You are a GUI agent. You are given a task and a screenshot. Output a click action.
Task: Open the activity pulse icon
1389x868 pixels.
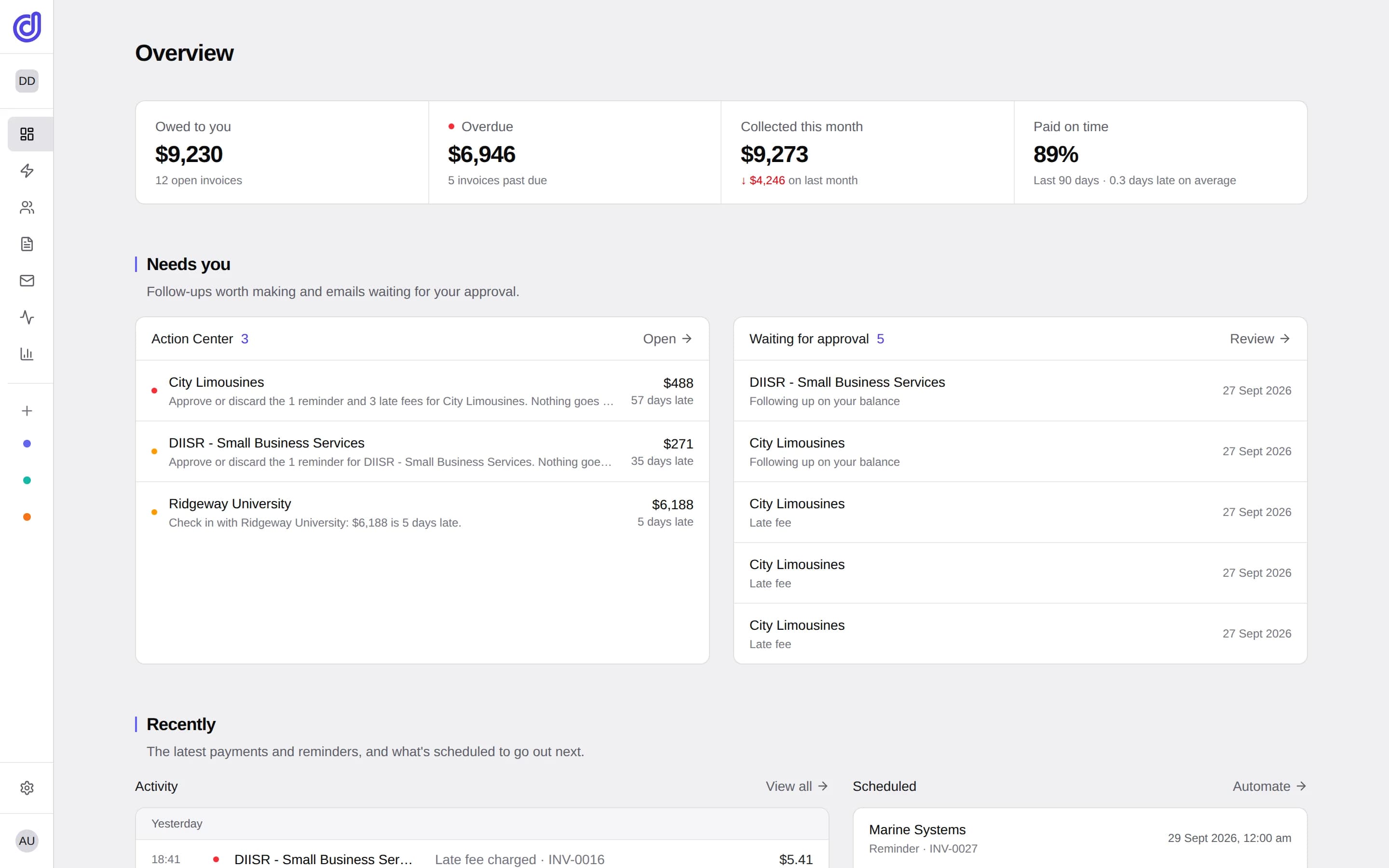pyautogui.click(x=27, y=317)
